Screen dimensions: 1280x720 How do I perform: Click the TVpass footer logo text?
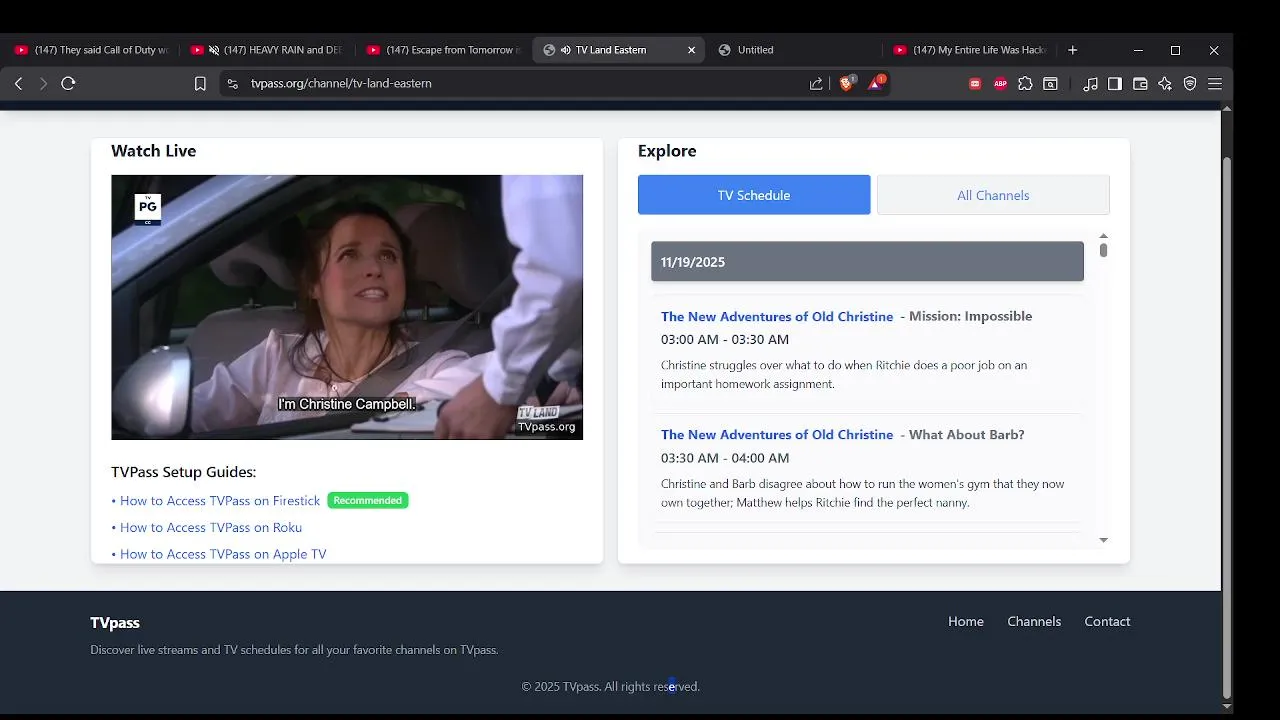pyautogui.click(x=115, y=623)
